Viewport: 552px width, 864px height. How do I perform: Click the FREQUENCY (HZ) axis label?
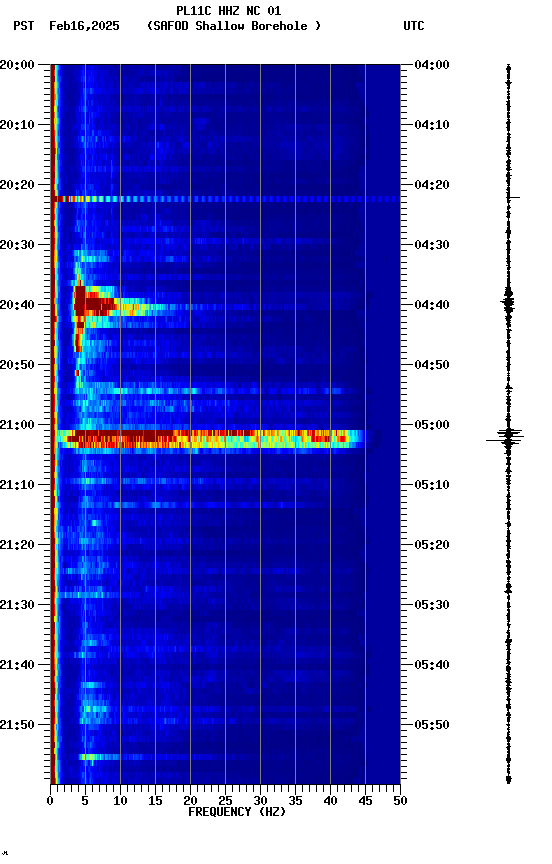pyautogui.click(x=237, y=812)
